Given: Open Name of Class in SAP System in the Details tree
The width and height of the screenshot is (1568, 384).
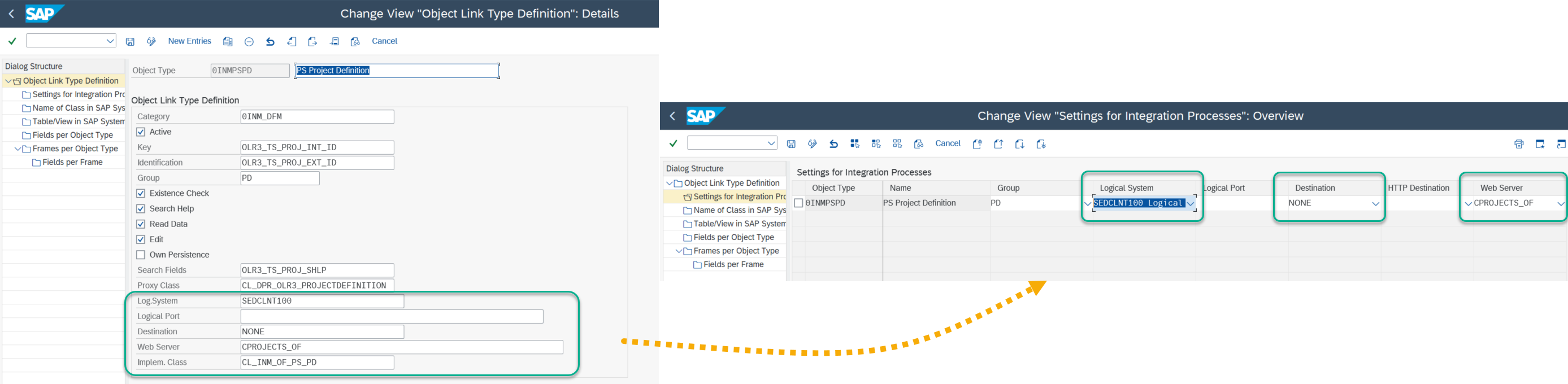Looking at the screenshot, I should pos(79,108).
